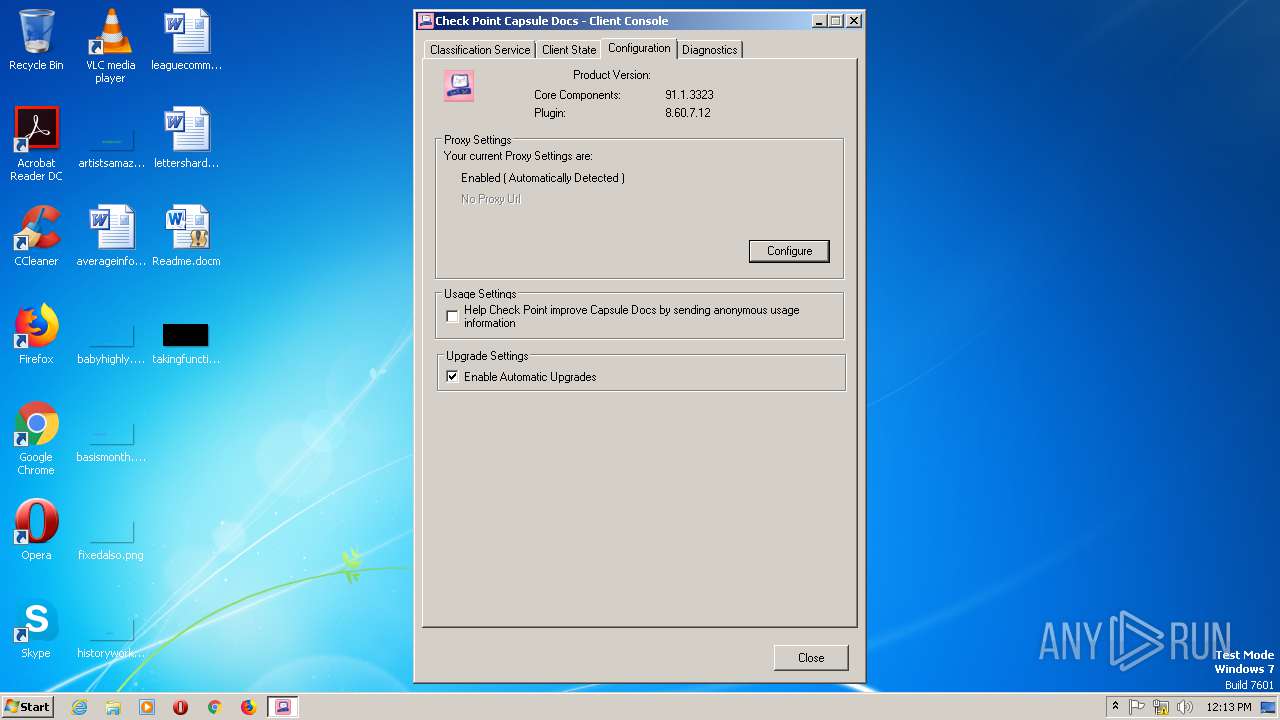This screenshot has width=1280, height=720.
Task: Click the greyed 'No Proxy Url' text
Action: pyautogui.click(x=491, y=199)
